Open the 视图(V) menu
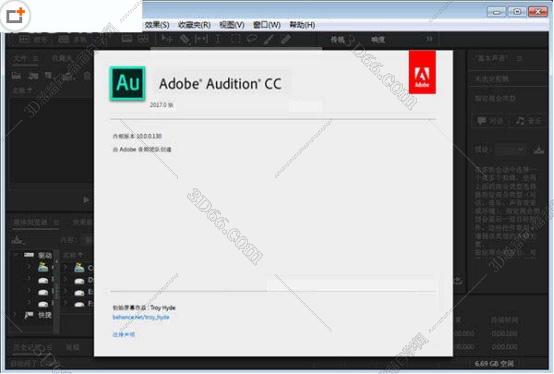The height and width of the screenshot is (374, 554). tap(232, 25)
